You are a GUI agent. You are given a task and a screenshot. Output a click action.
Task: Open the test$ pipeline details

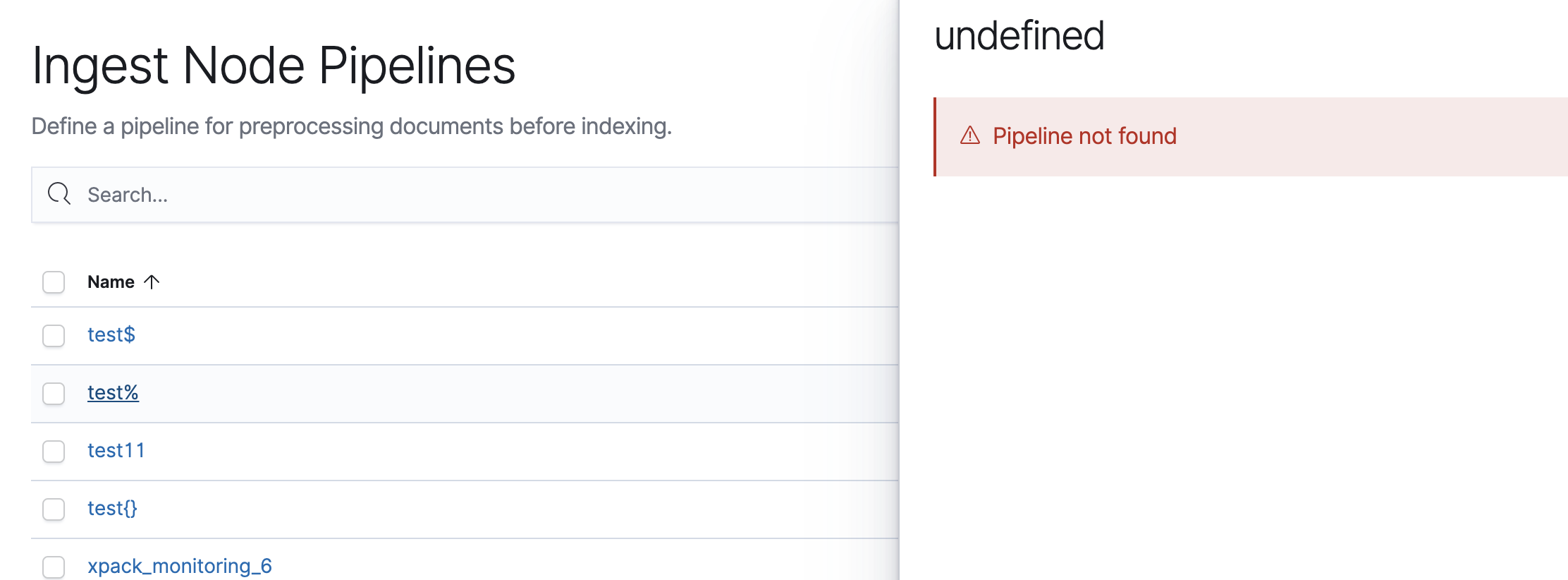coord(111,335)
